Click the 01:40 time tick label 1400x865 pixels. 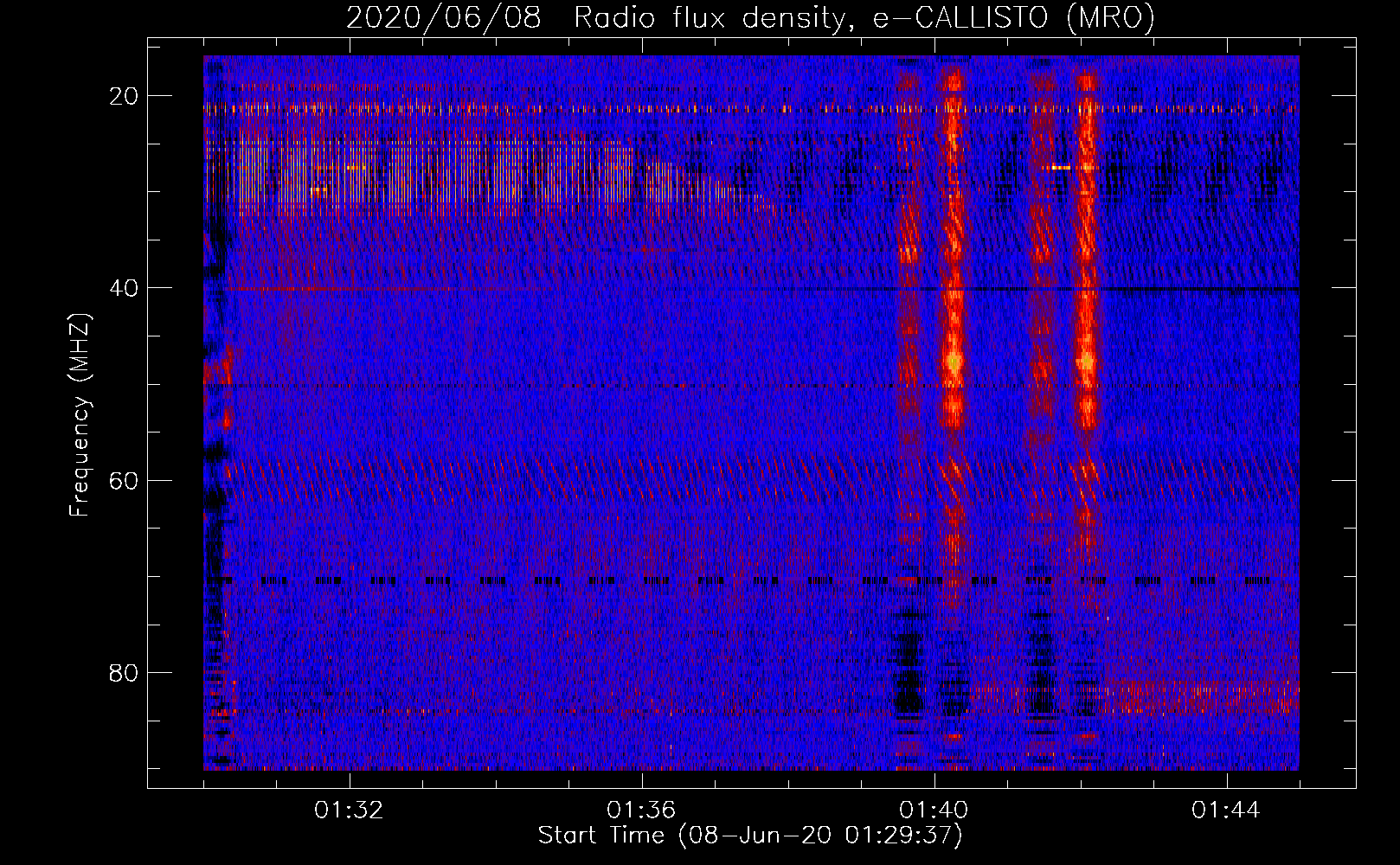point(934,811)
